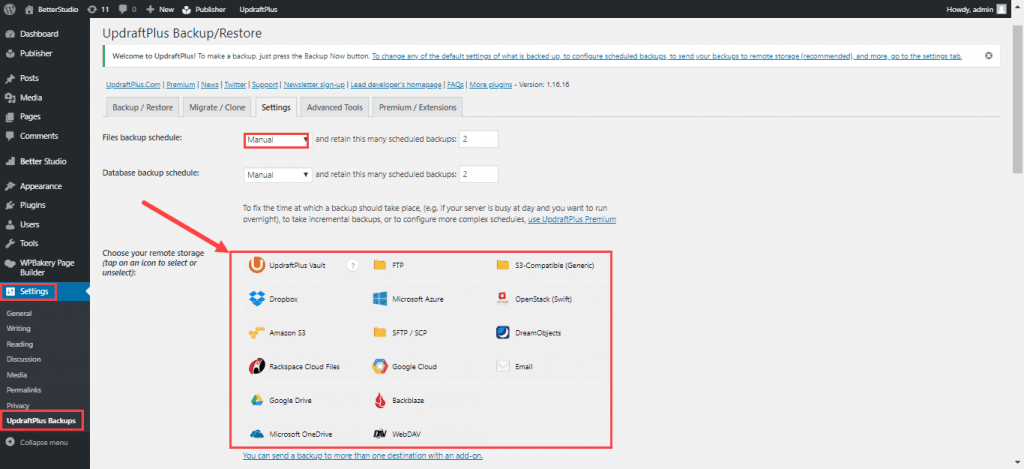Open the New content admin bar menu
Viewport: 1024px width, 469px height.
pyautogui.click(x=159, y=10)
